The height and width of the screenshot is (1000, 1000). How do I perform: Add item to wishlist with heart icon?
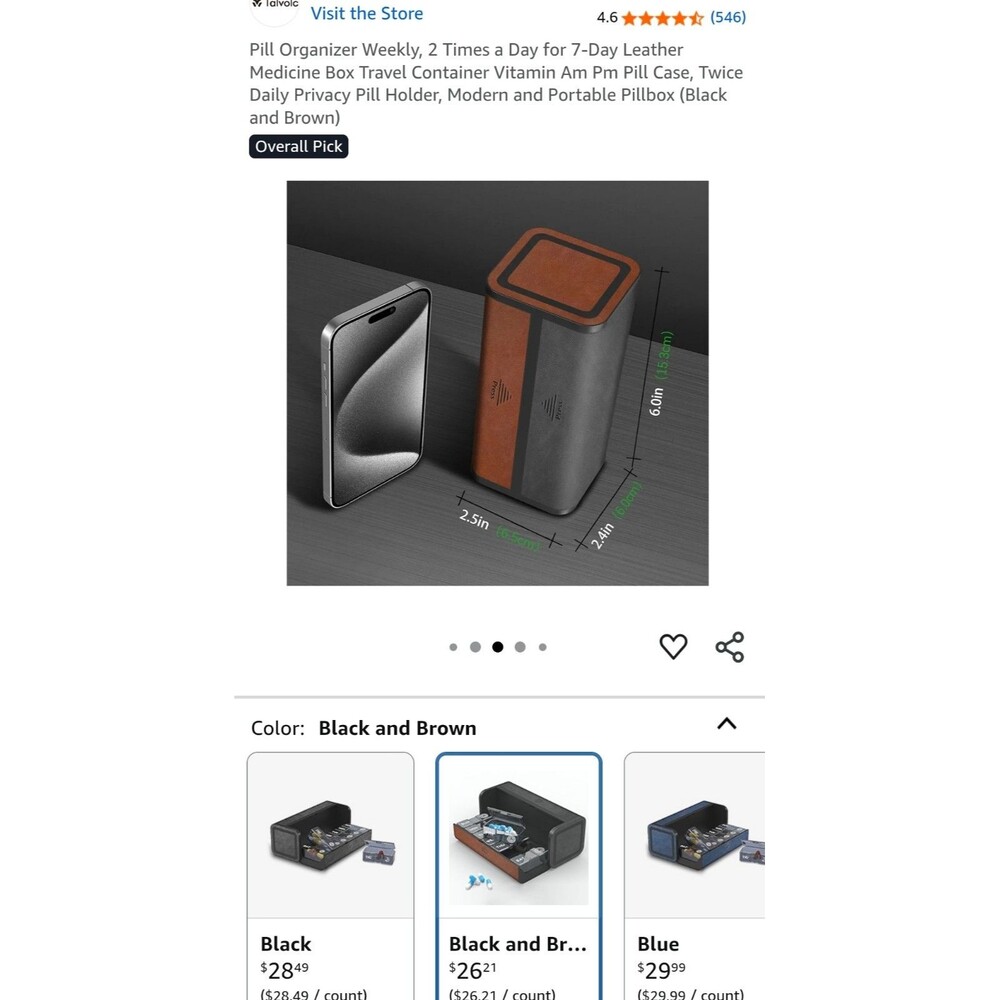coord(673,647)
